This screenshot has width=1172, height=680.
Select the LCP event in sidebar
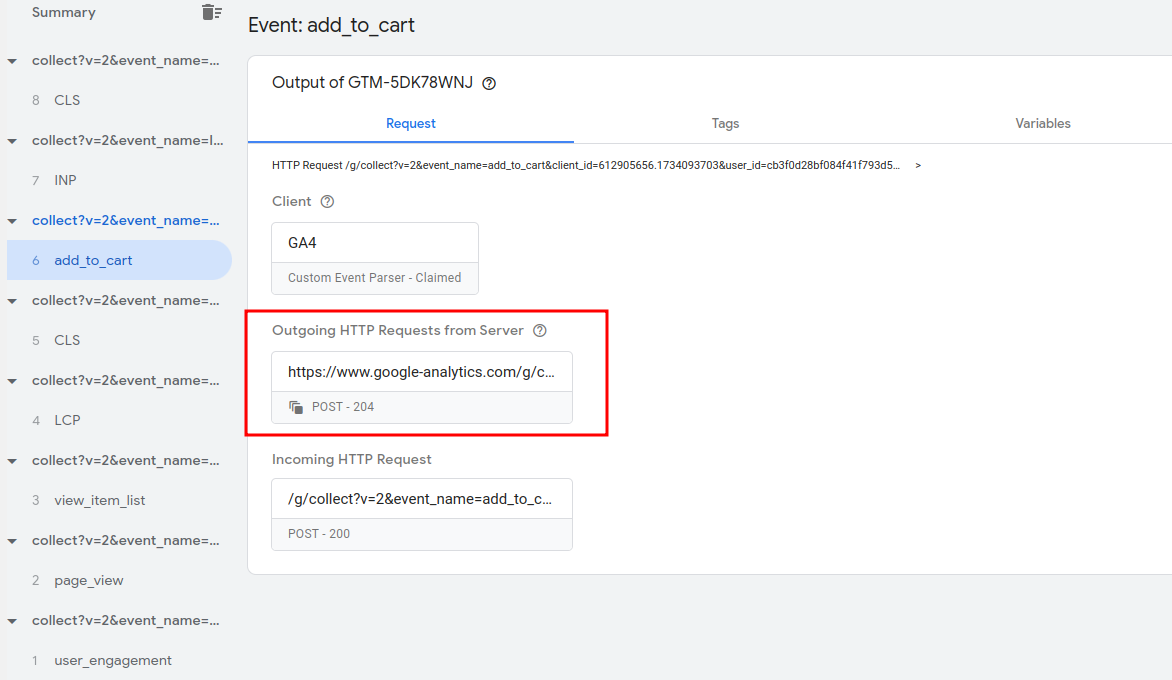pyautogui.click(x=67, y=420)
